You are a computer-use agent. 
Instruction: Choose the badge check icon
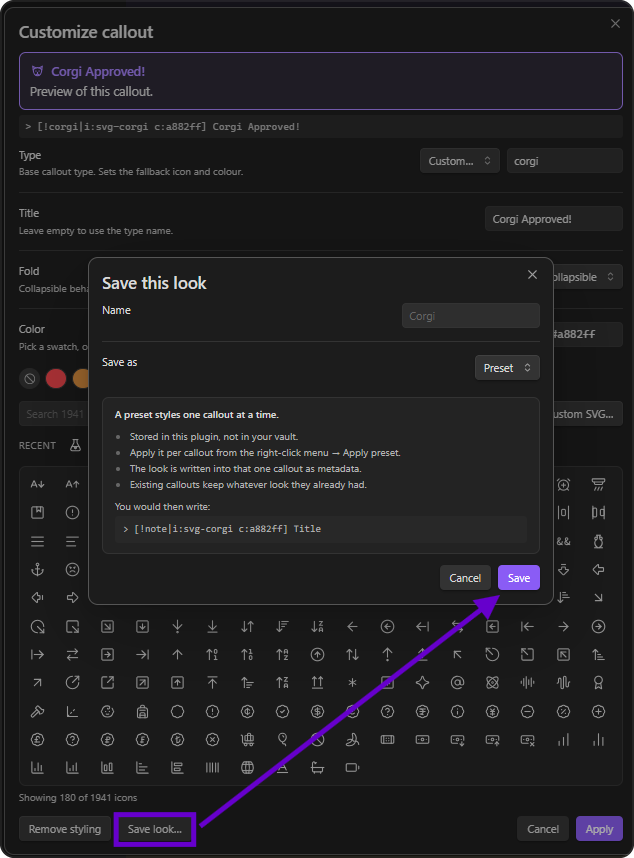282,711
